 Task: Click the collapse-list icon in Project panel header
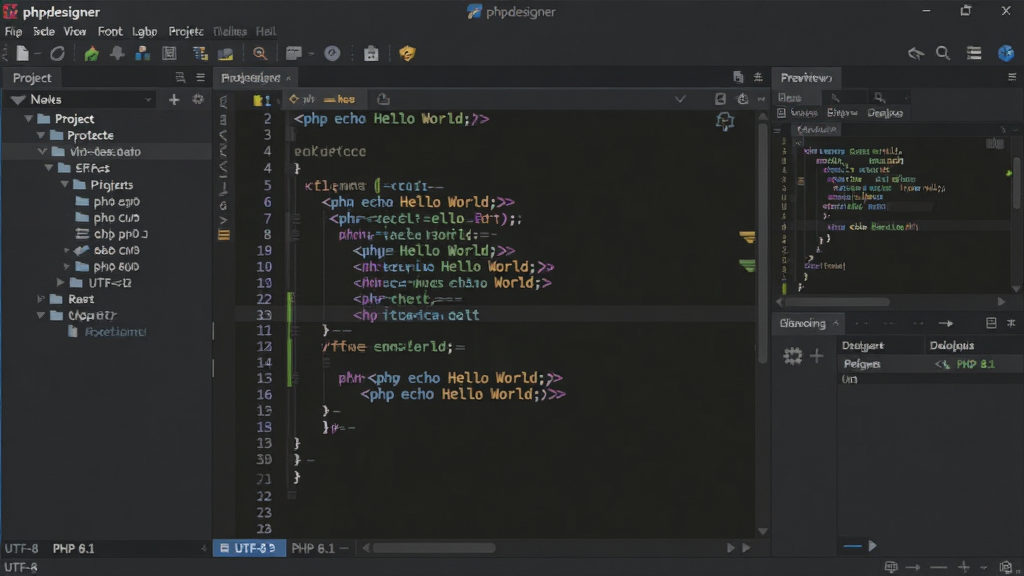click(180, 78)
